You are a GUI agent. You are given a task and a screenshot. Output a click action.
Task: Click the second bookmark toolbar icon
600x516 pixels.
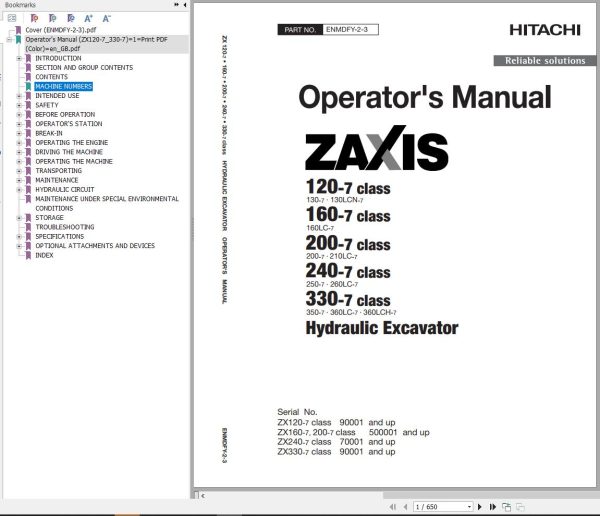(x=52, y=18)
